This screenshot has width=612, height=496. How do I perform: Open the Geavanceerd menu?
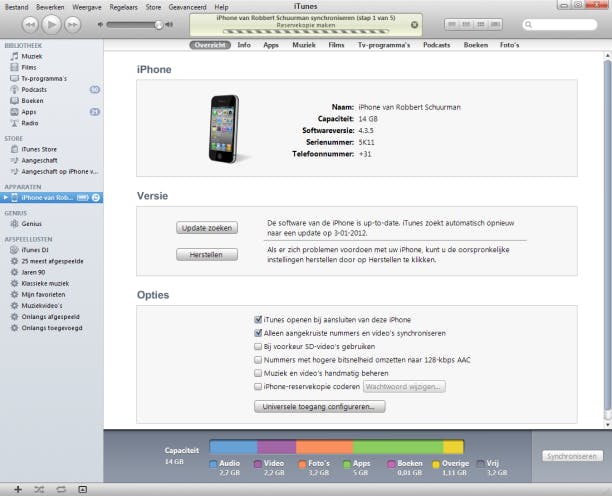click(187, 7)
